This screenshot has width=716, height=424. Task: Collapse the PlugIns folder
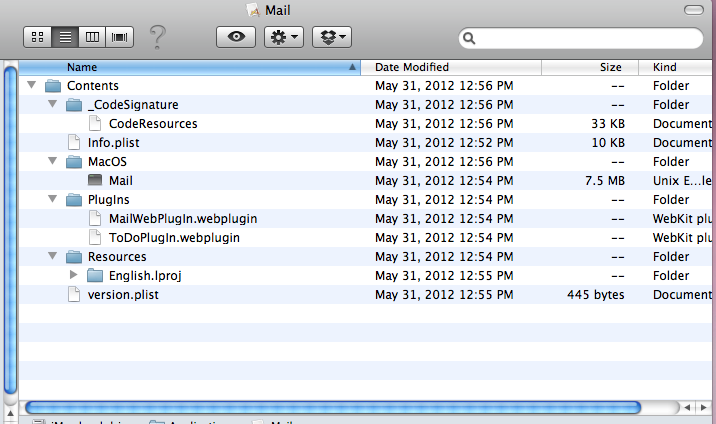click(53, 199)
